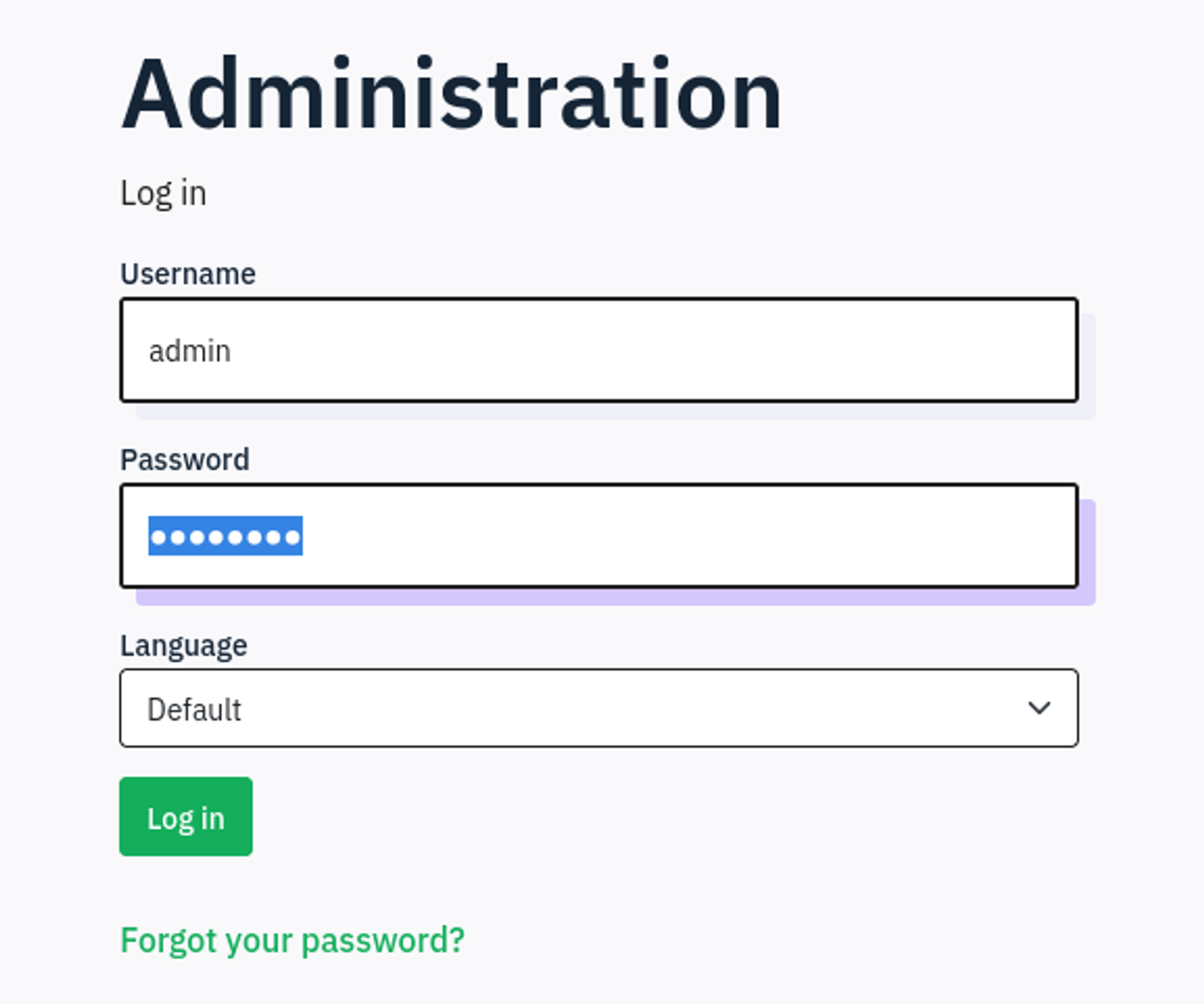The image size is (1204, 1004).
Task: Click the Username input field
Action: 598,350
